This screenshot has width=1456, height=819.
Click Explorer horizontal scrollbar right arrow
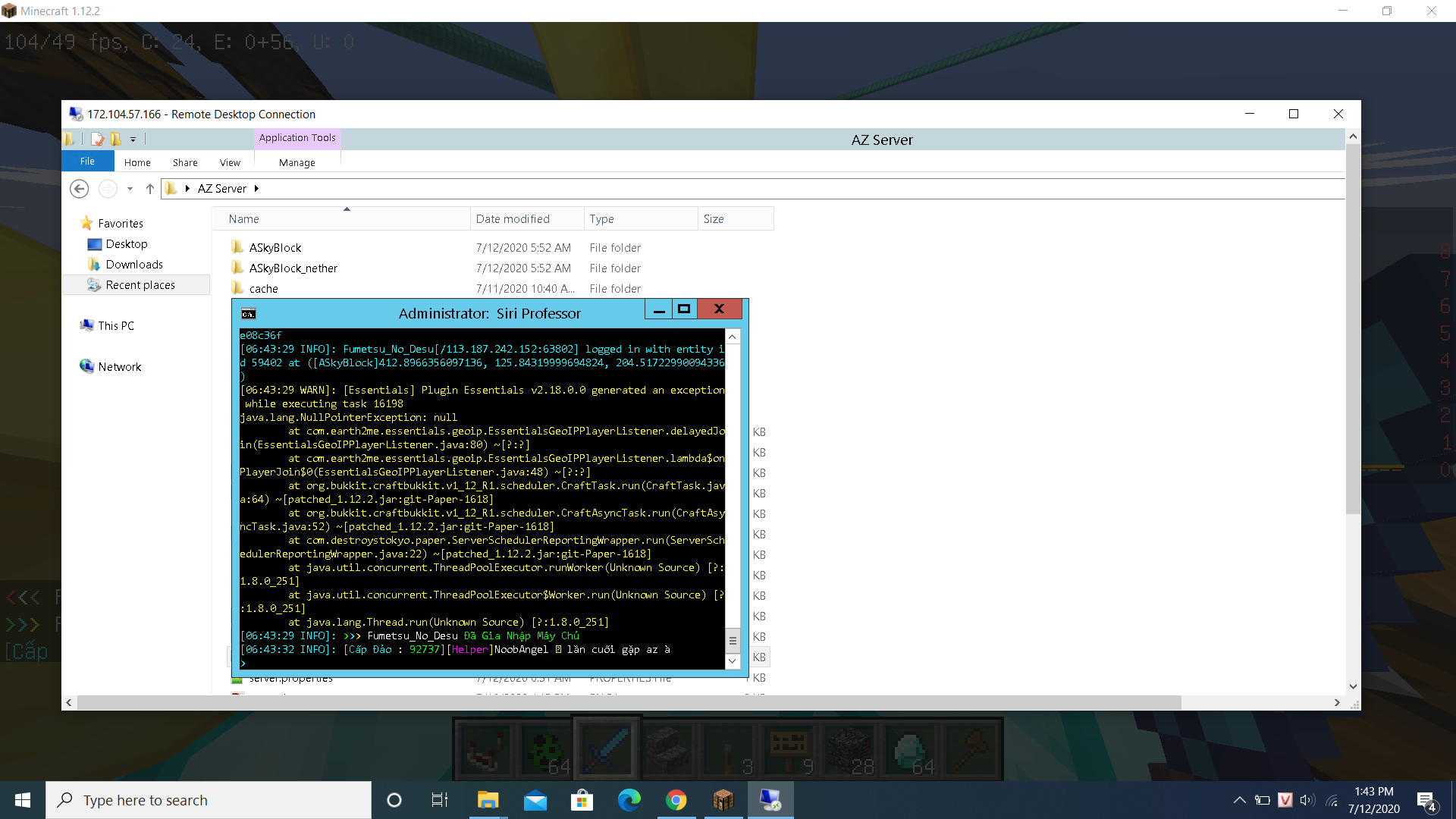[x=1337, y=703]
